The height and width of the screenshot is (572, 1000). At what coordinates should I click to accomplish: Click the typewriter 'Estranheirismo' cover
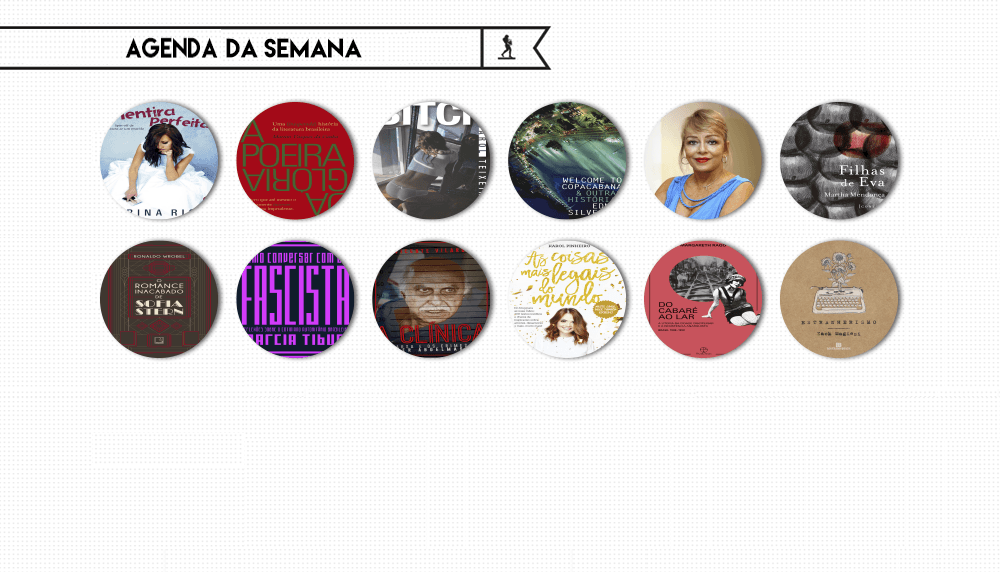839,298
